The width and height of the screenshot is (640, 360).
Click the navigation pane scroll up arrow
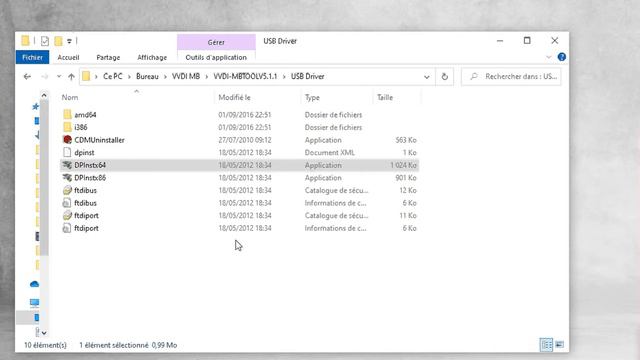[44, 96]
